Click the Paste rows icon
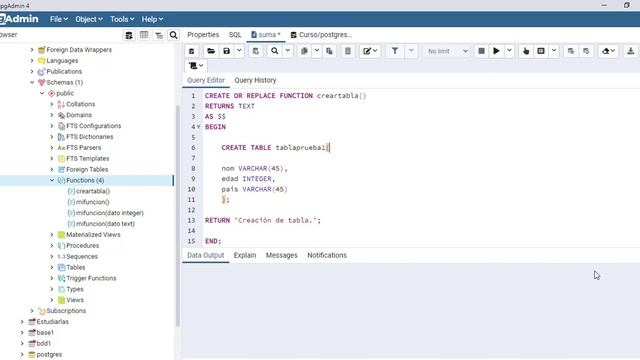Image resolution: width=640 pixels, height=360 pixels. (x=329, y=51)
